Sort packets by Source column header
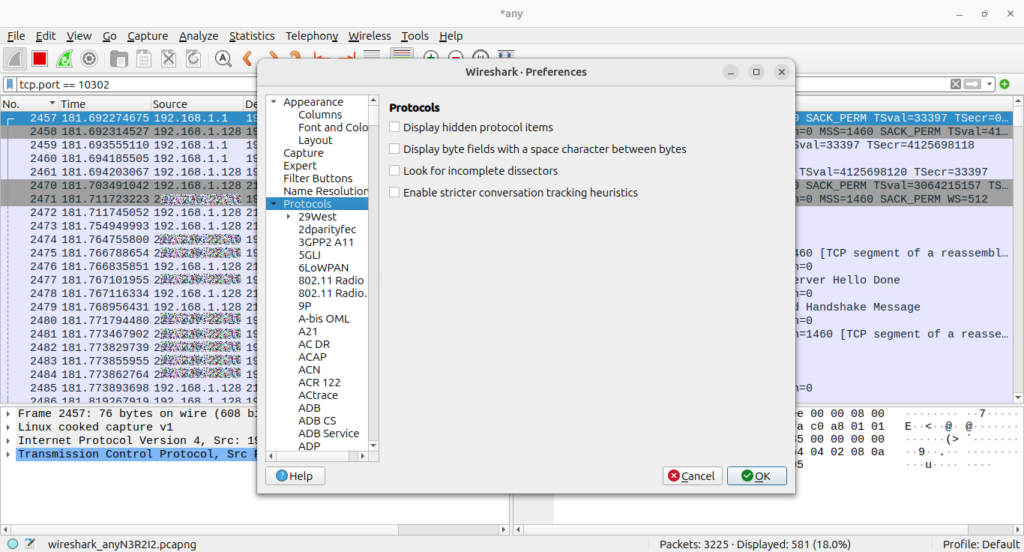This screenshot has height=552, width=1024. pyautogui.click(x=197, y=103)
